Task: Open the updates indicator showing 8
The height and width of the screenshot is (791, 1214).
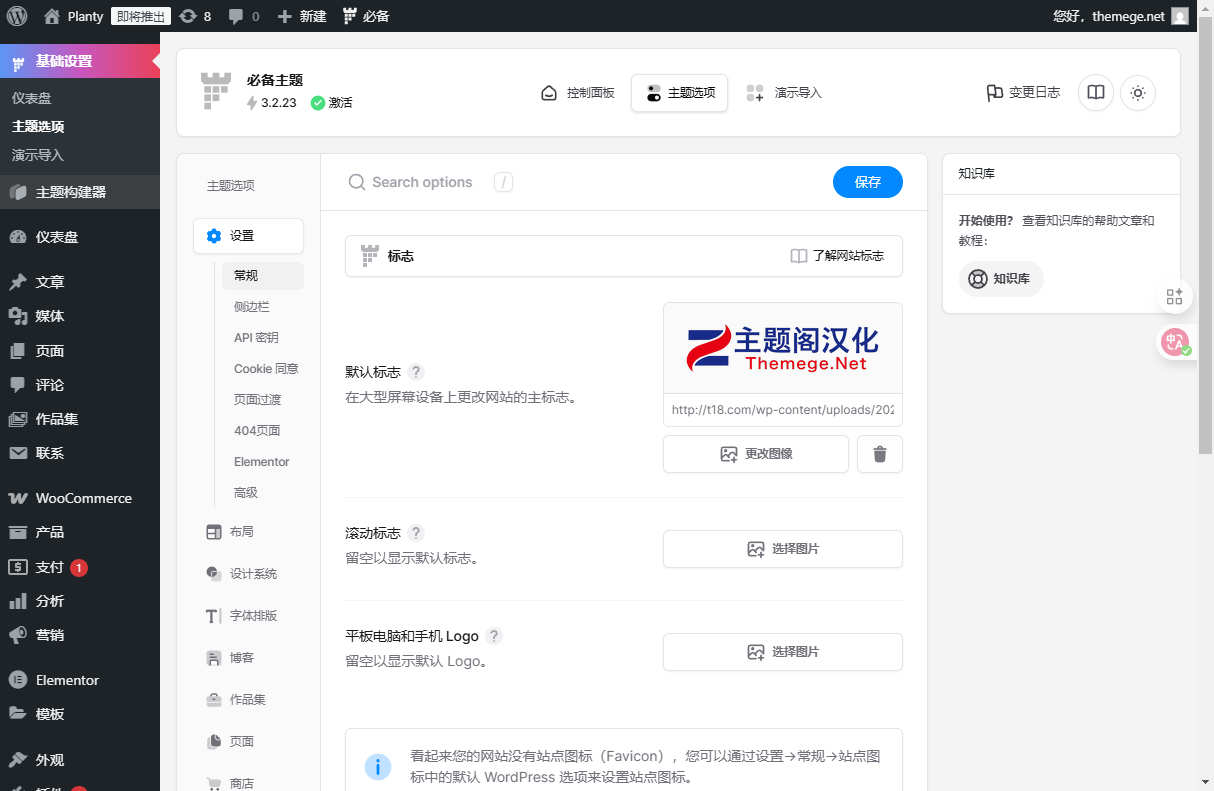Action: pyautogui.click(x=195, y=16)
